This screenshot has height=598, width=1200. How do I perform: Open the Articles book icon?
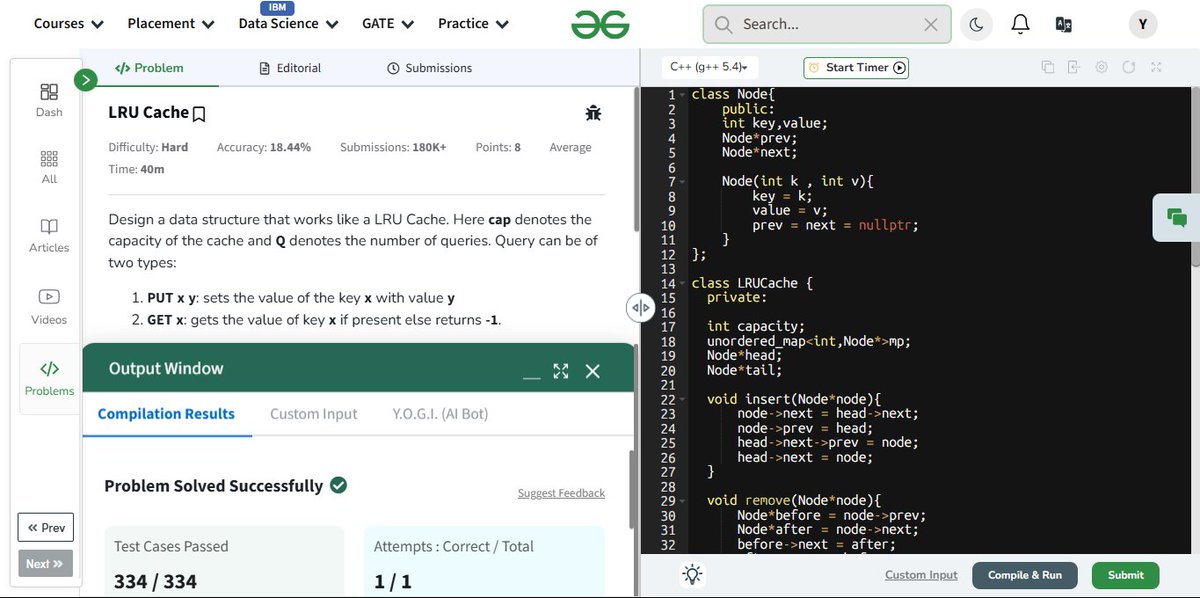(49, 235)
